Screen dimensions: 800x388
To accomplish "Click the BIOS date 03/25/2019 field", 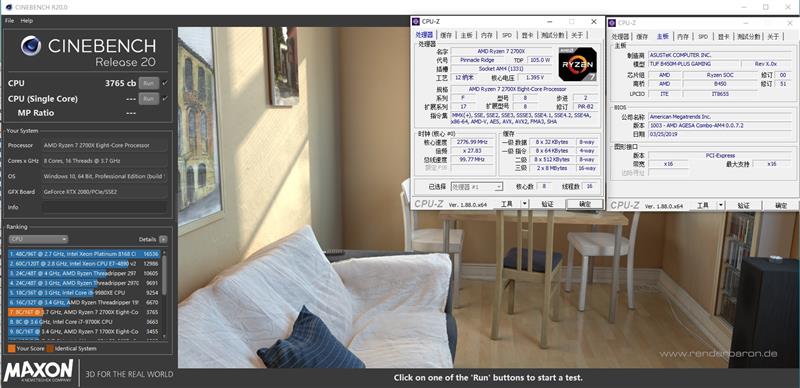I will [x=719, y=134].
